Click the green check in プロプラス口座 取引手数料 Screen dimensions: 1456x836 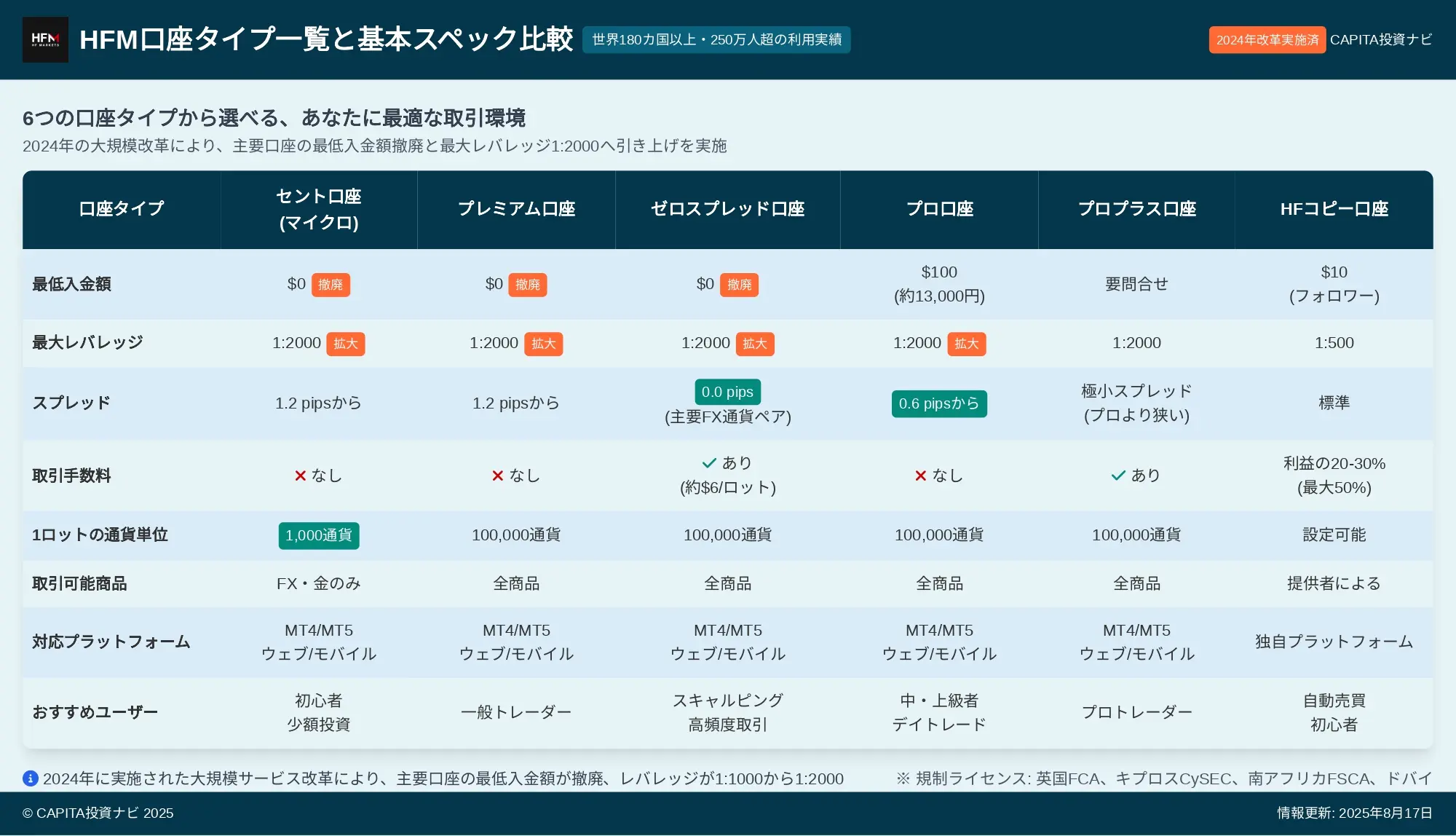pos(1118,476)
